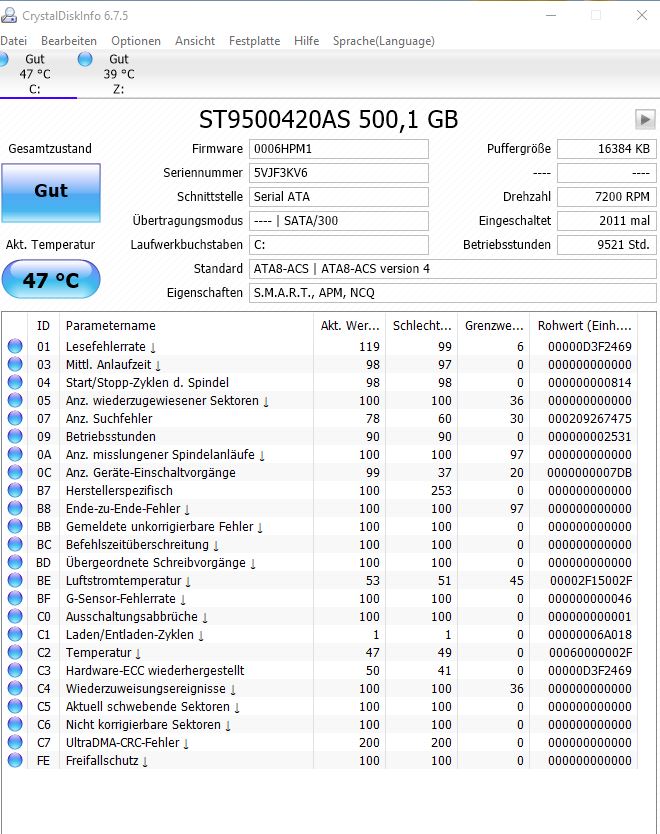
Task: Click status orb for Luftstromtemperatur row
Action: (15, 580)
